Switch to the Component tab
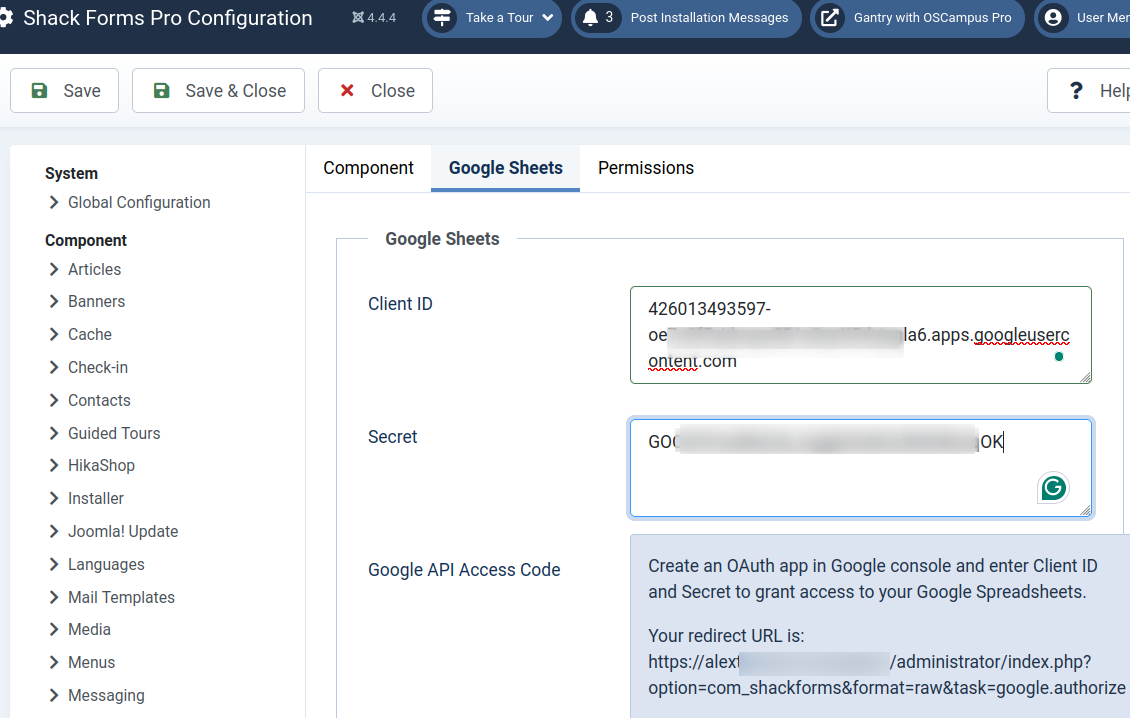 [x=368, y=168]
